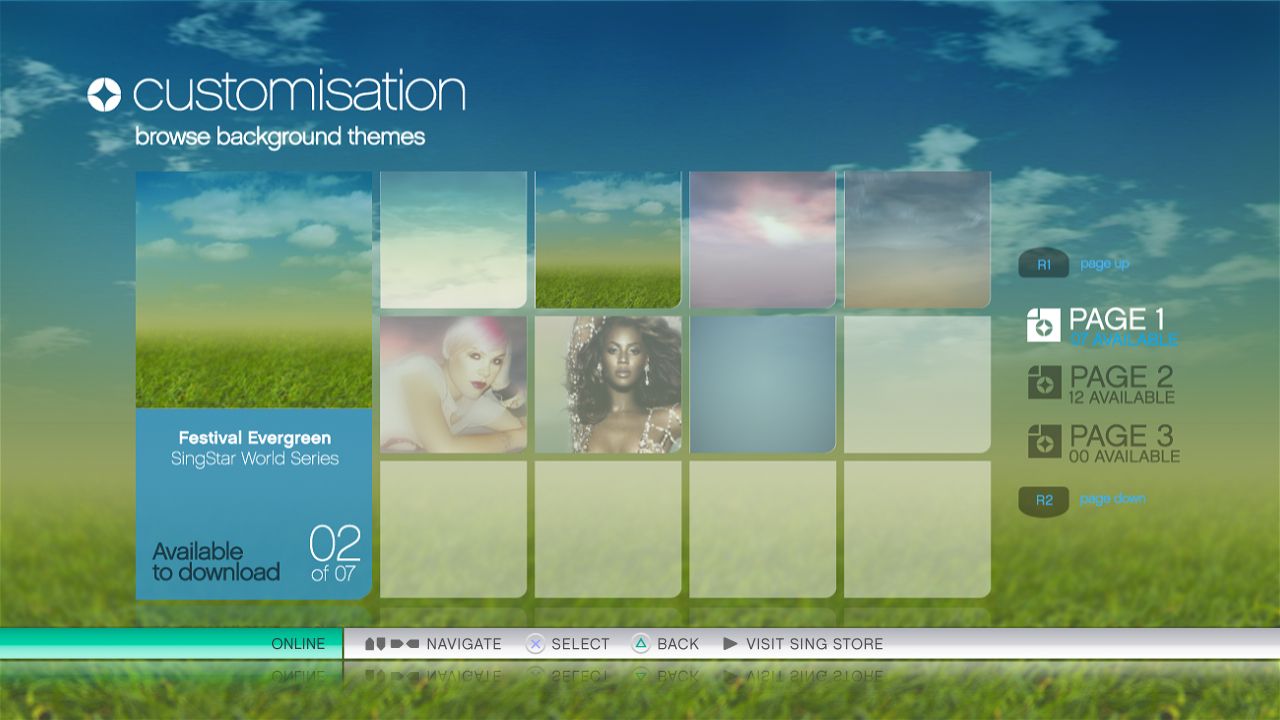Click the R1 page up button icon
The width and height of the screenshot is (1280, 720).
(x=1043, y=265)
